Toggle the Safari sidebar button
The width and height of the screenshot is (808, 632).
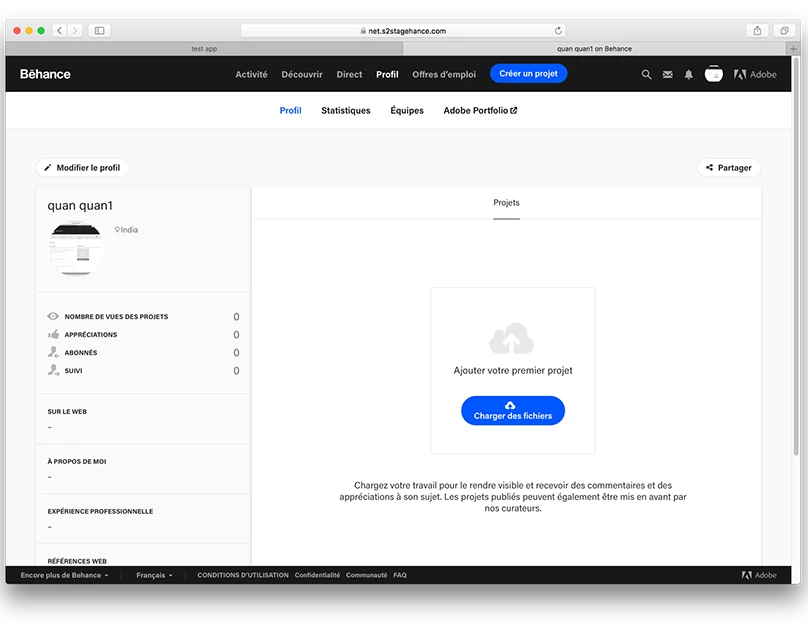[100, 31]
